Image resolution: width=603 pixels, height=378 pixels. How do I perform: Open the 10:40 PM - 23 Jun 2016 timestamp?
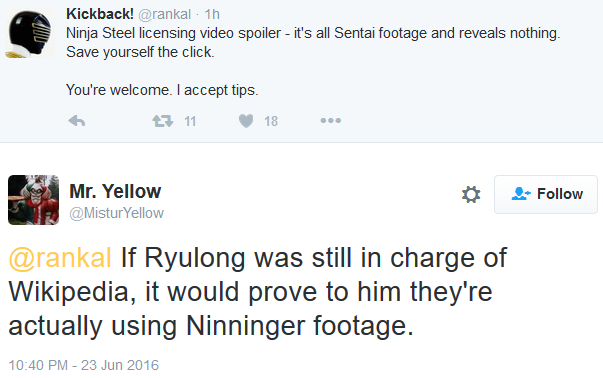click(83, 365)
